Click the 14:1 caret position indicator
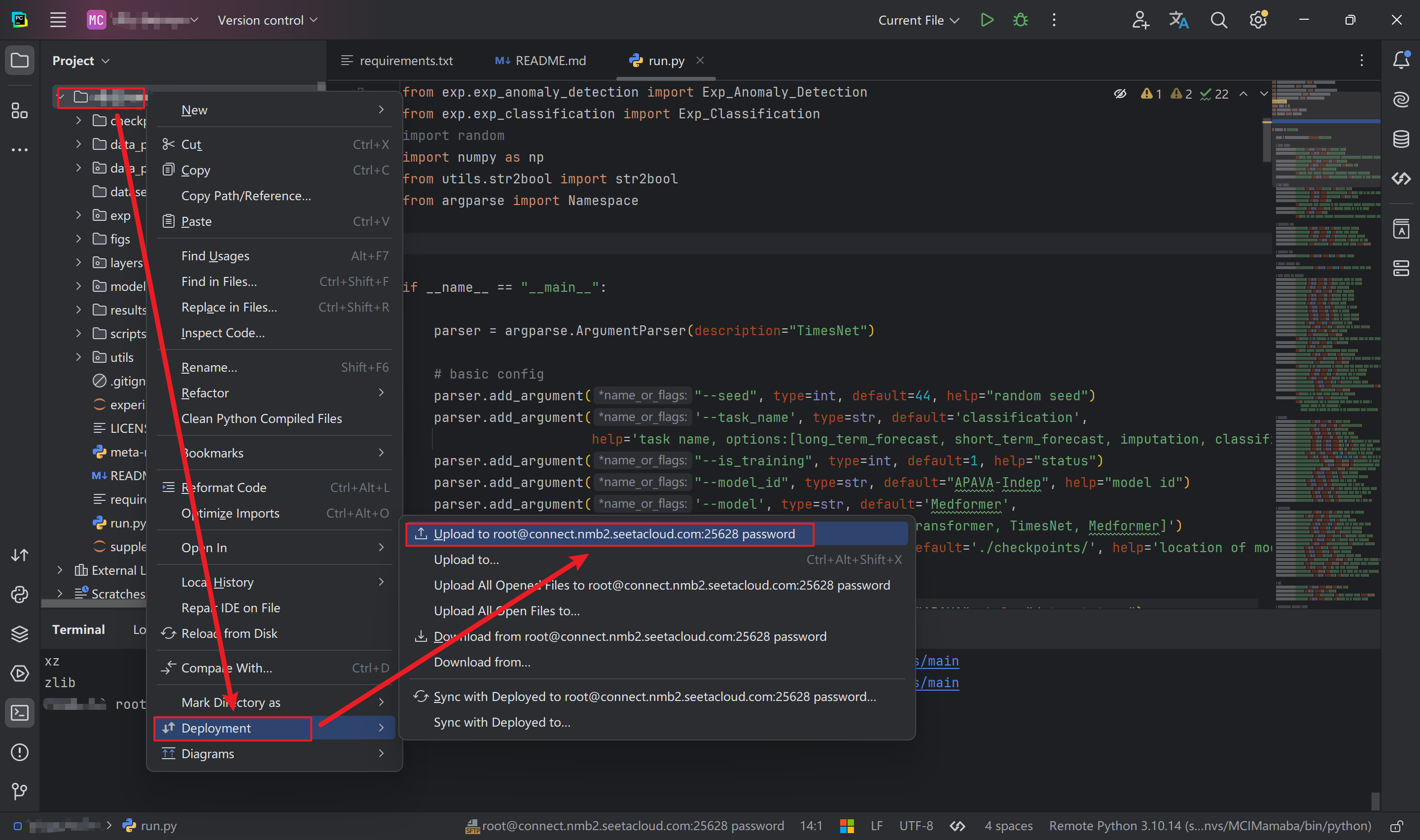1420x840 pixels. coord(811,826)
